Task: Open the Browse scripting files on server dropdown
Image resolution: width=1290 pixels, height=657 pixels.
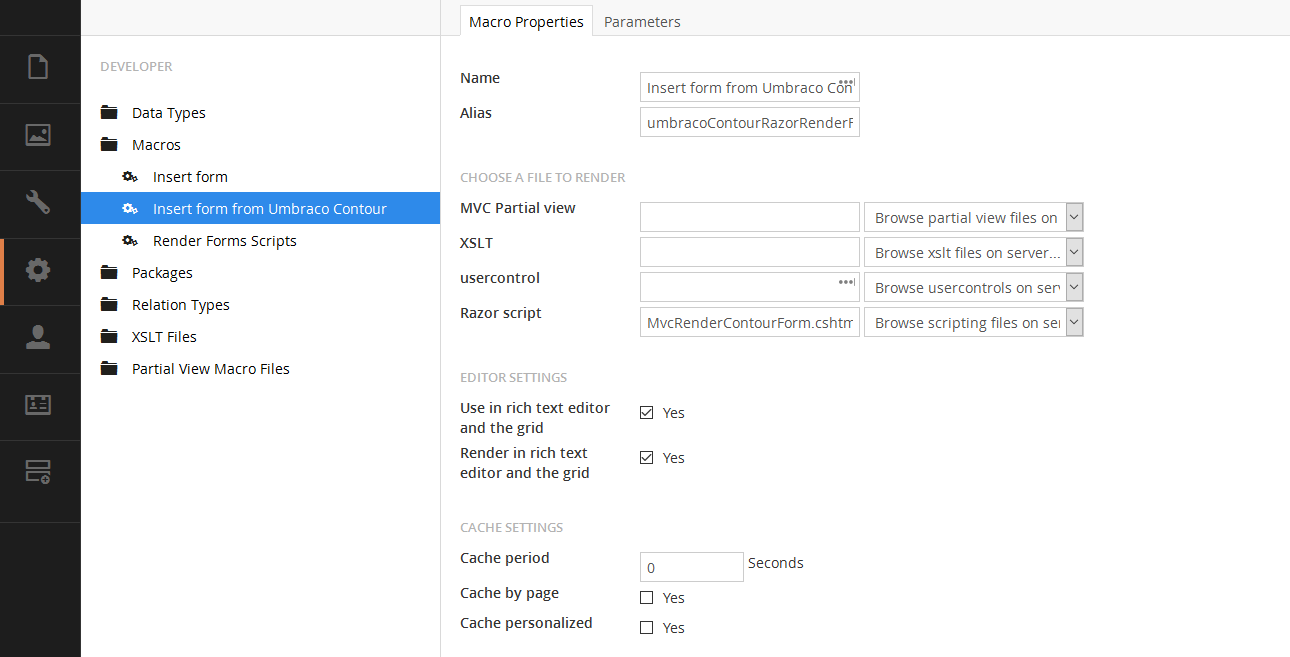Action: [974, 322]
